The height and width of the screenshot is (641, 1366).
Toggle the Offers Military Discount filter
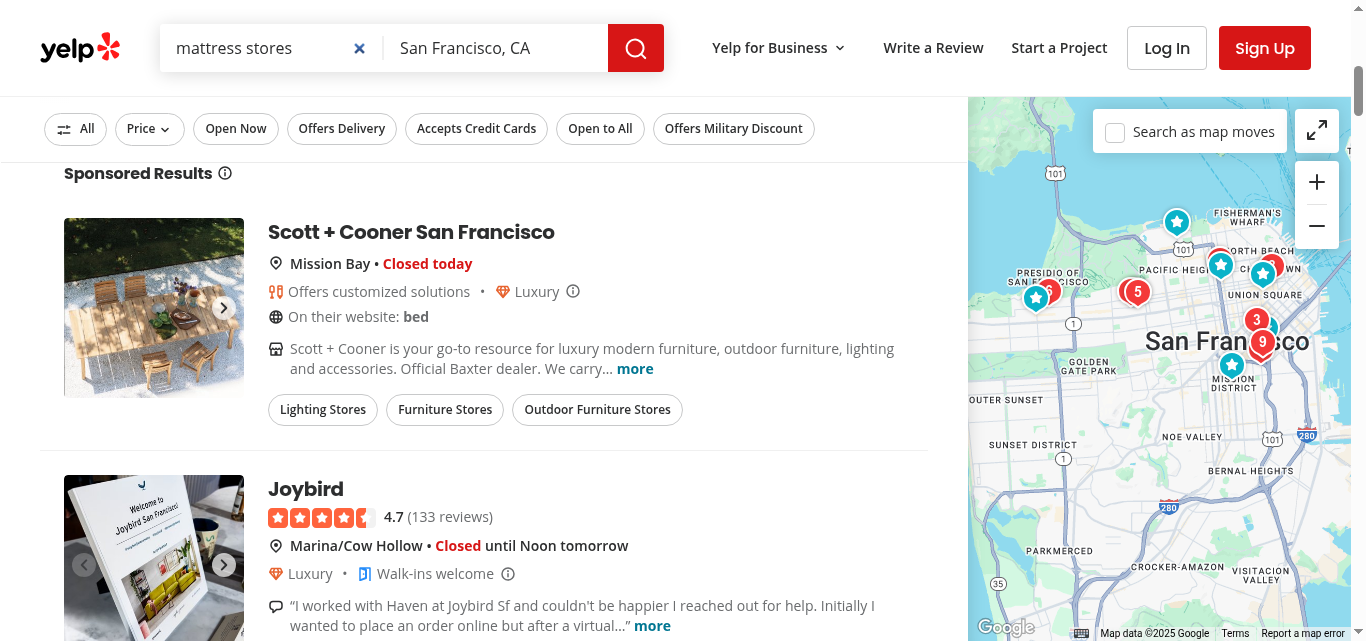click(734, 129)
